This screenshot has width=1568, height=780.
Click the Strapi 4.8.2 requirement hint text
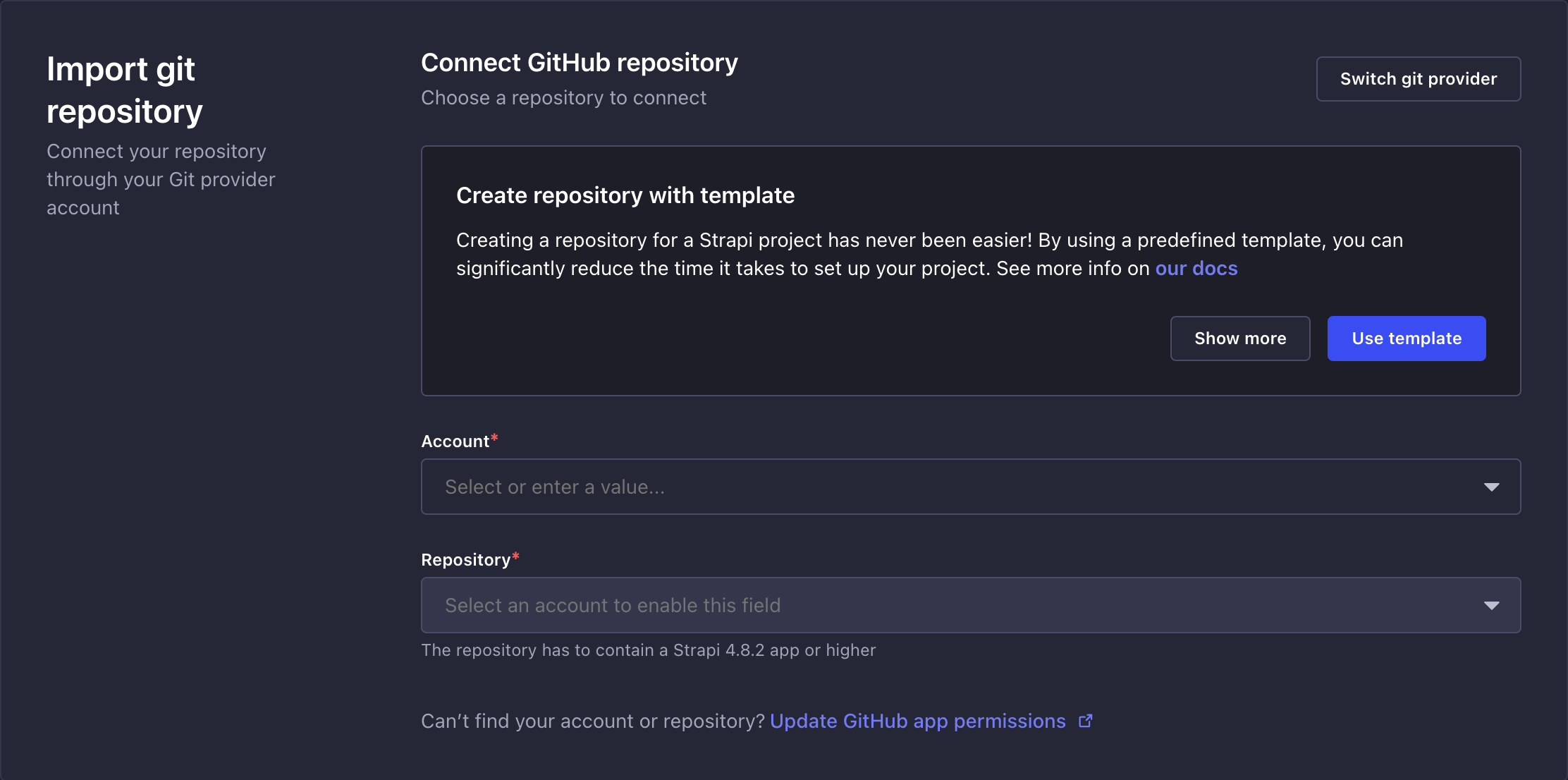point(648,650)
